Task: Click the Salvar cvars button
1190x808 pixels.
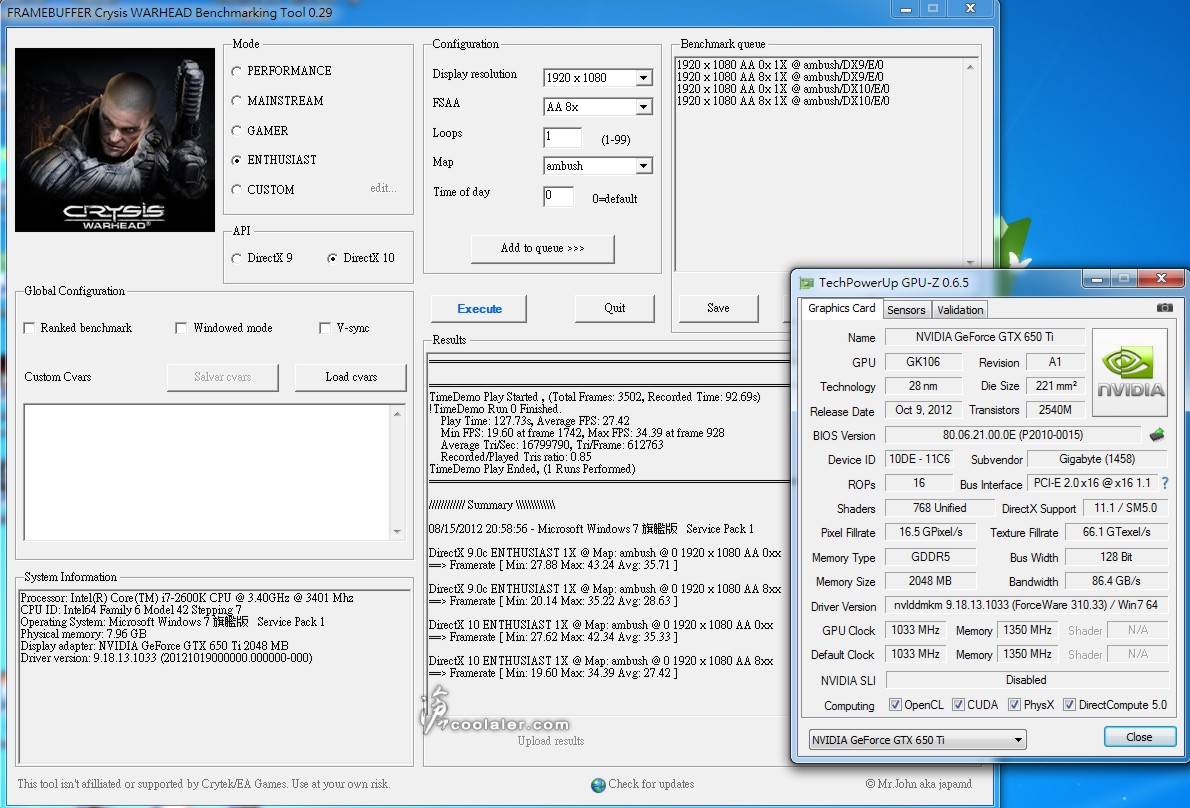Action: click(222, 377)
